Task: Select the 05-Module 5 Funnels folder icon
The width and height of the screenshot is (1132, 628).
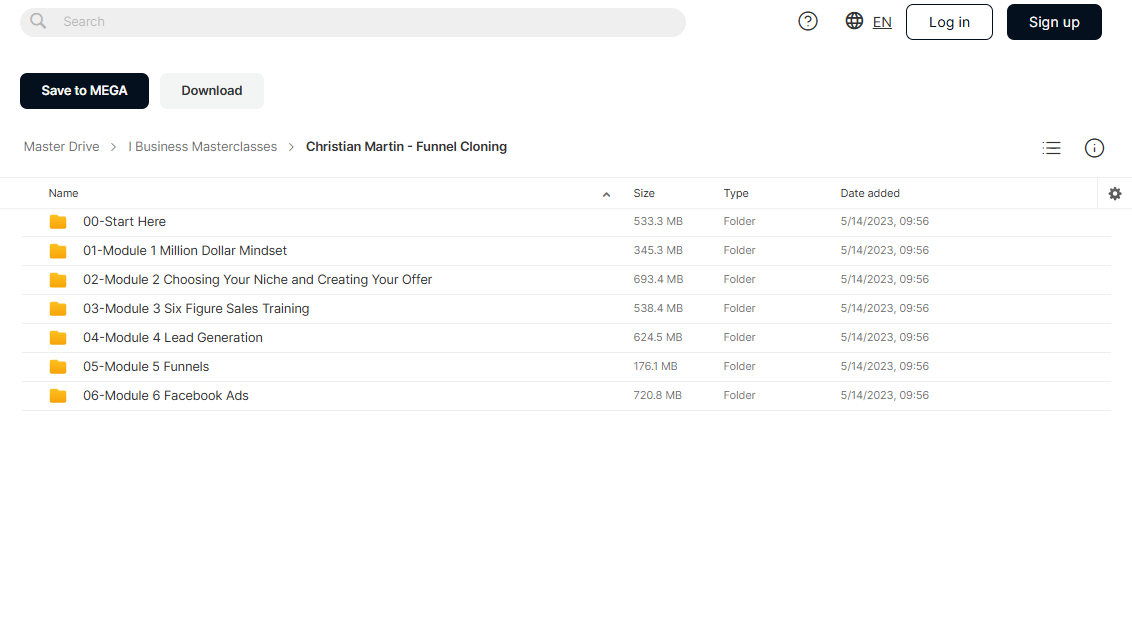Action: click(58, 367)
